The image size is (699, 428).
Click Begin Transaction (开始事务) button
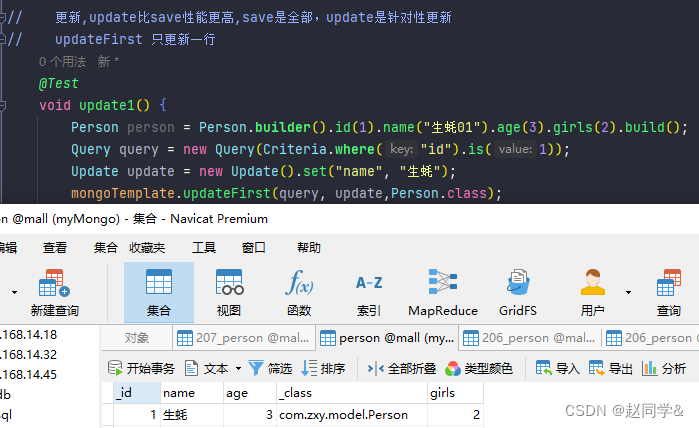click(x=141, y=368)
